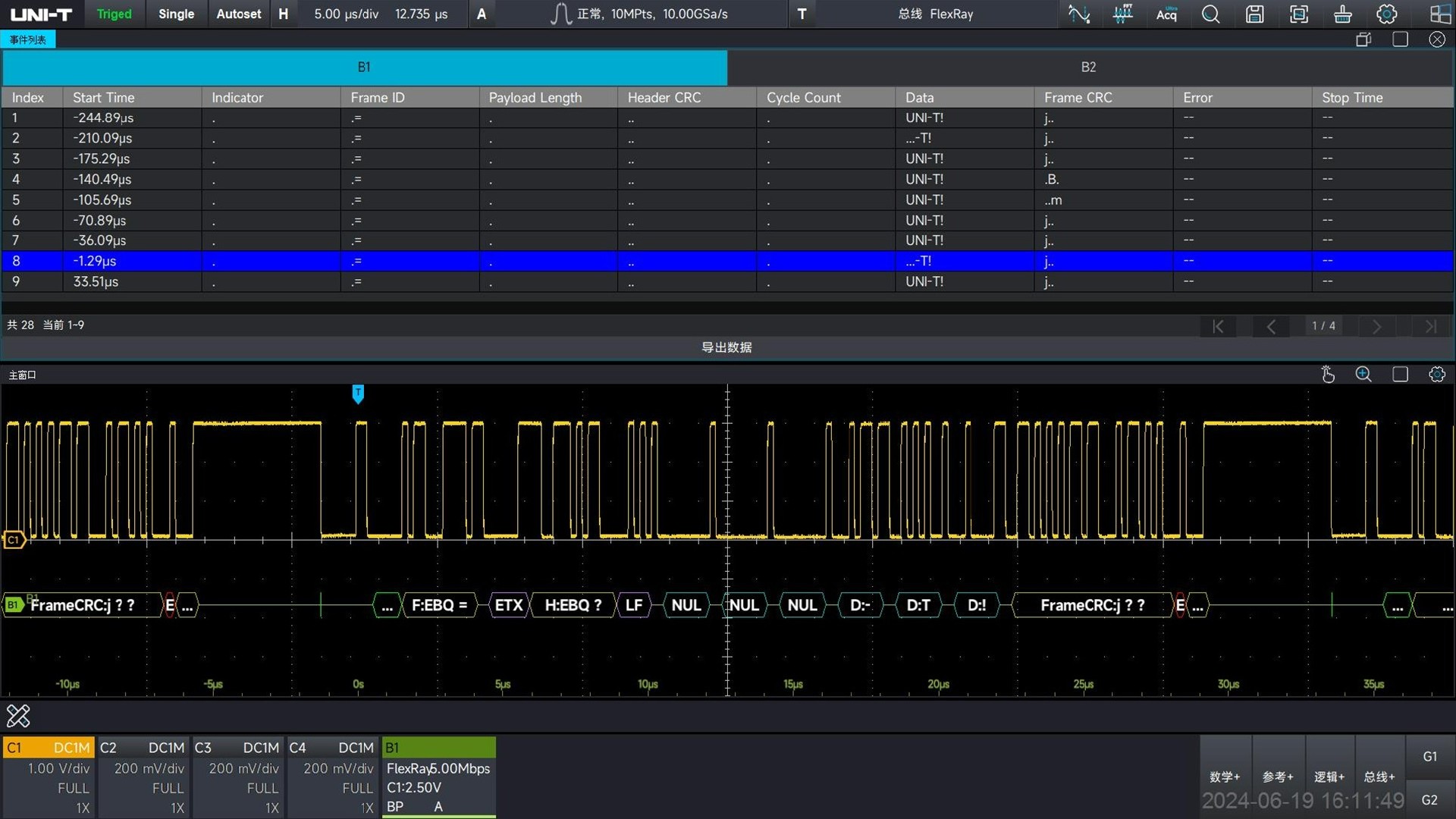Open the waveform measurement icon in top toolbar
This screenshot has height=819, width=1456.
tap(1078, 14)
